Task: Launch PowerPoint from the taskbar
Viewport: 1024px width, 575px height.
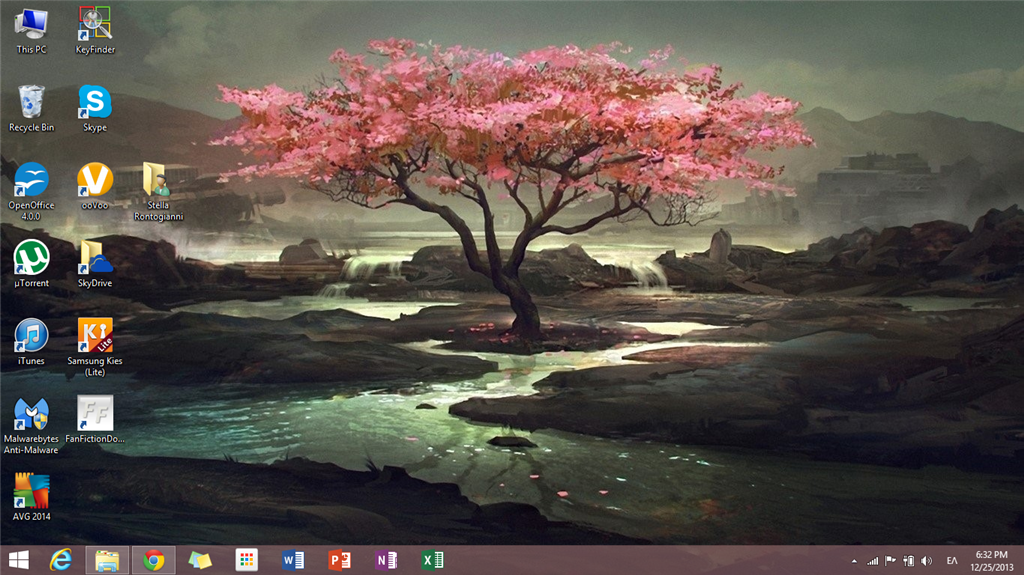Action: tap(340, 560)
